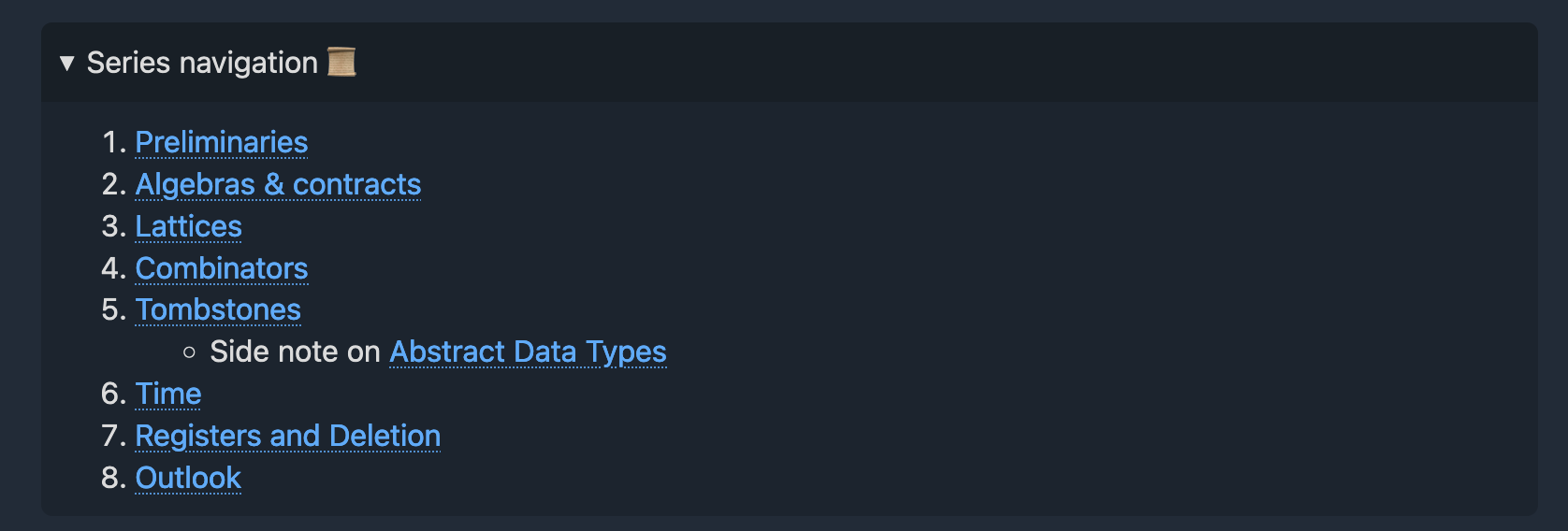The height and width of the screenshot is (531, 1568).
Task: Click list number 7 beside Registers
Action: (112, 436)
